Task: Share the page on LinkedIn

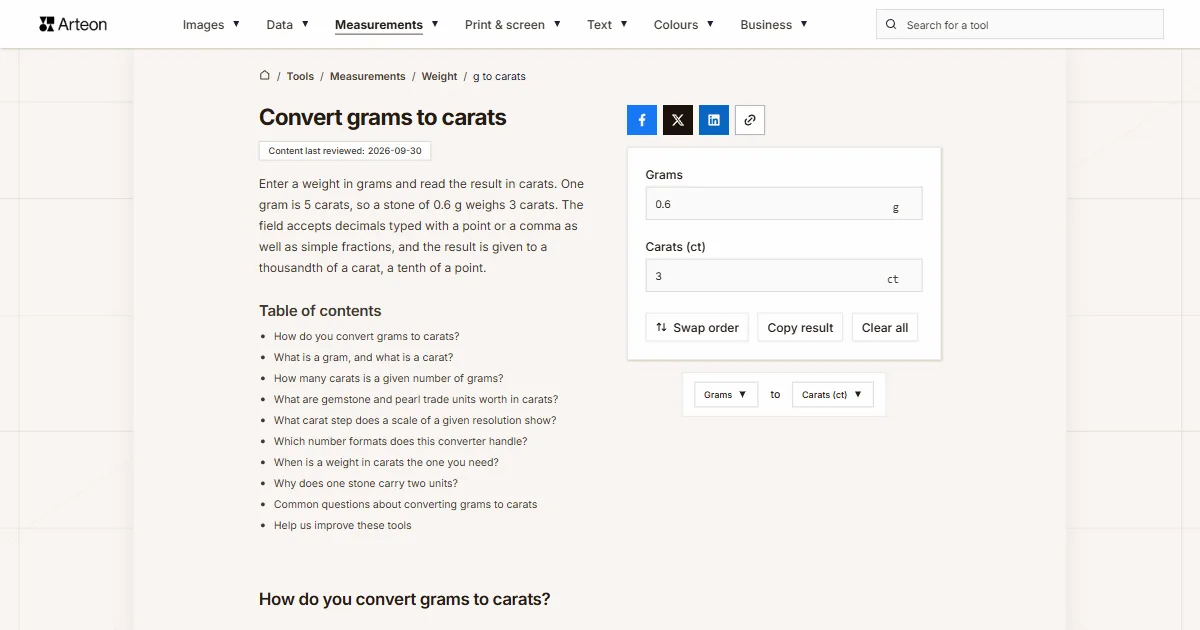Action: click(714, 120)
